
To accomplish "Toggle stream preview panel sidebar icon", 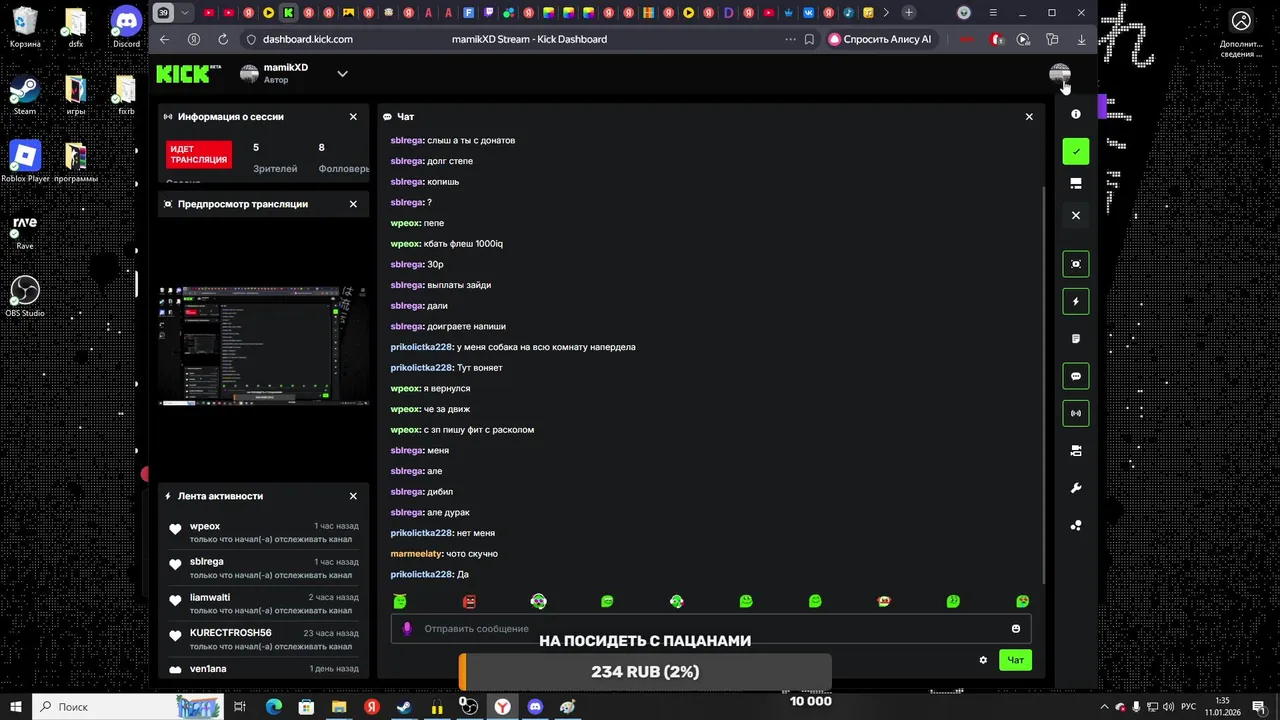I will point(1076,264).
